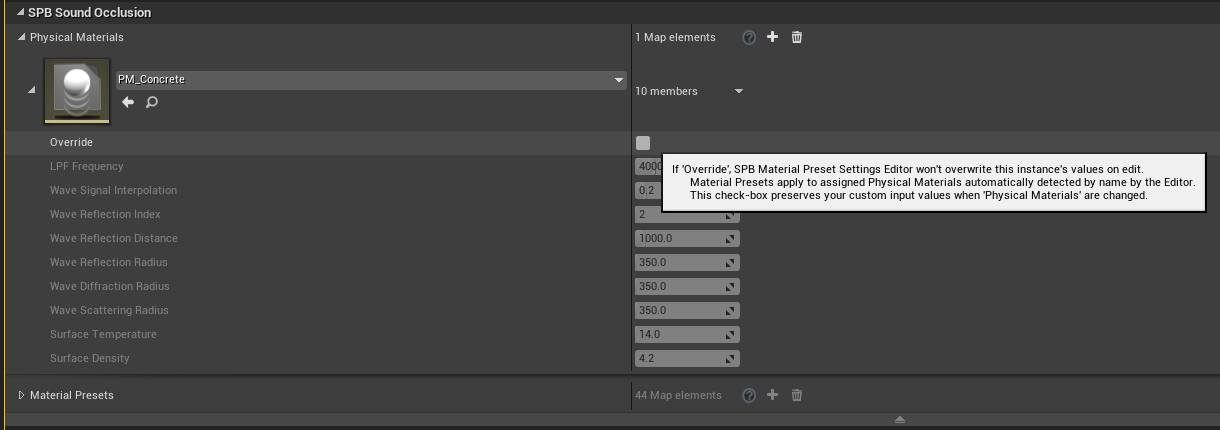
Task: Click the Material Presets help question icon
Action: coord(749,395)
